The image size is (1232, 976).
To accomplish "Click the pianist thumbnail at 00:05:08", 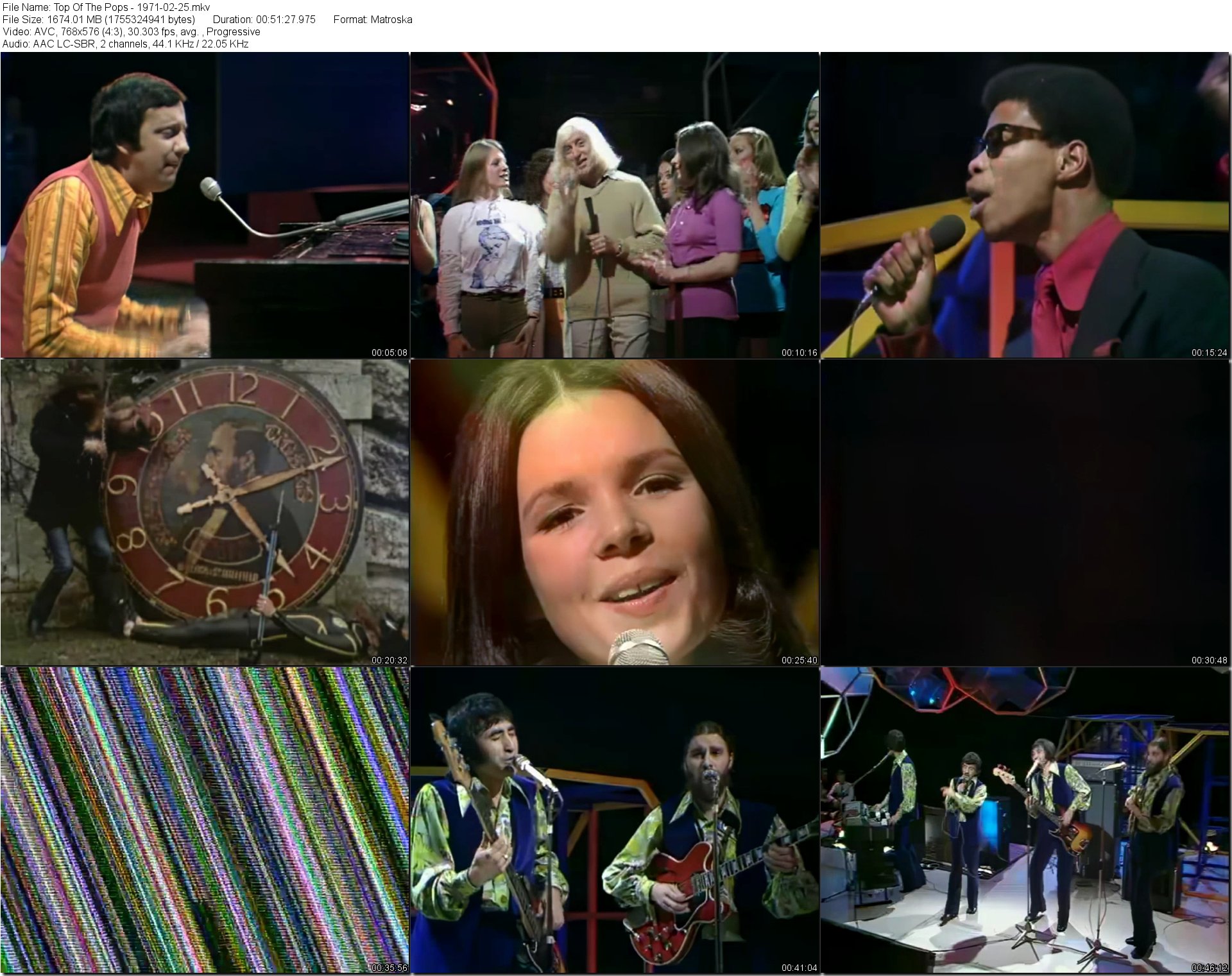I will pos(205,205).
